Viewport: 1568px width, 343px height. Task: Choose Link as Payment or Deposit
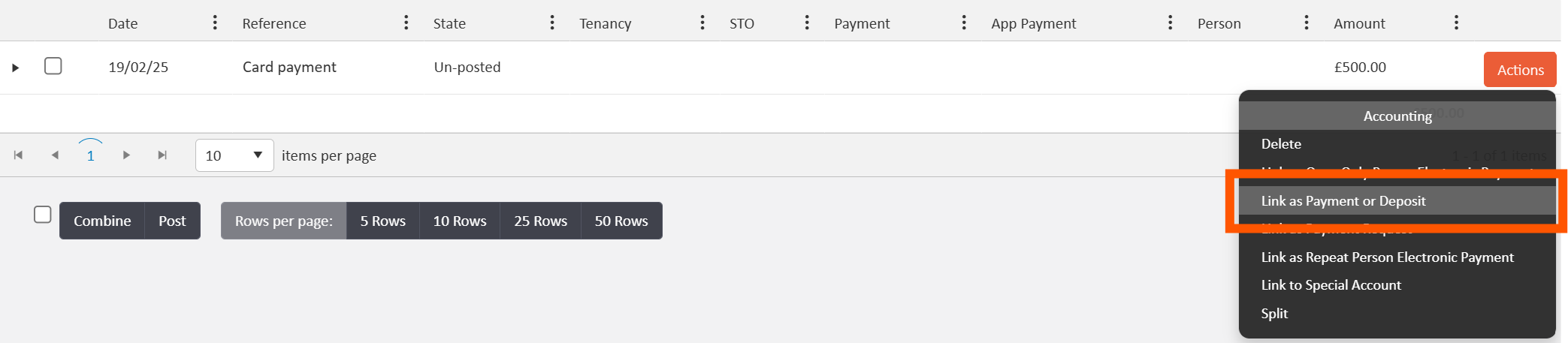tap(1343, 201)
